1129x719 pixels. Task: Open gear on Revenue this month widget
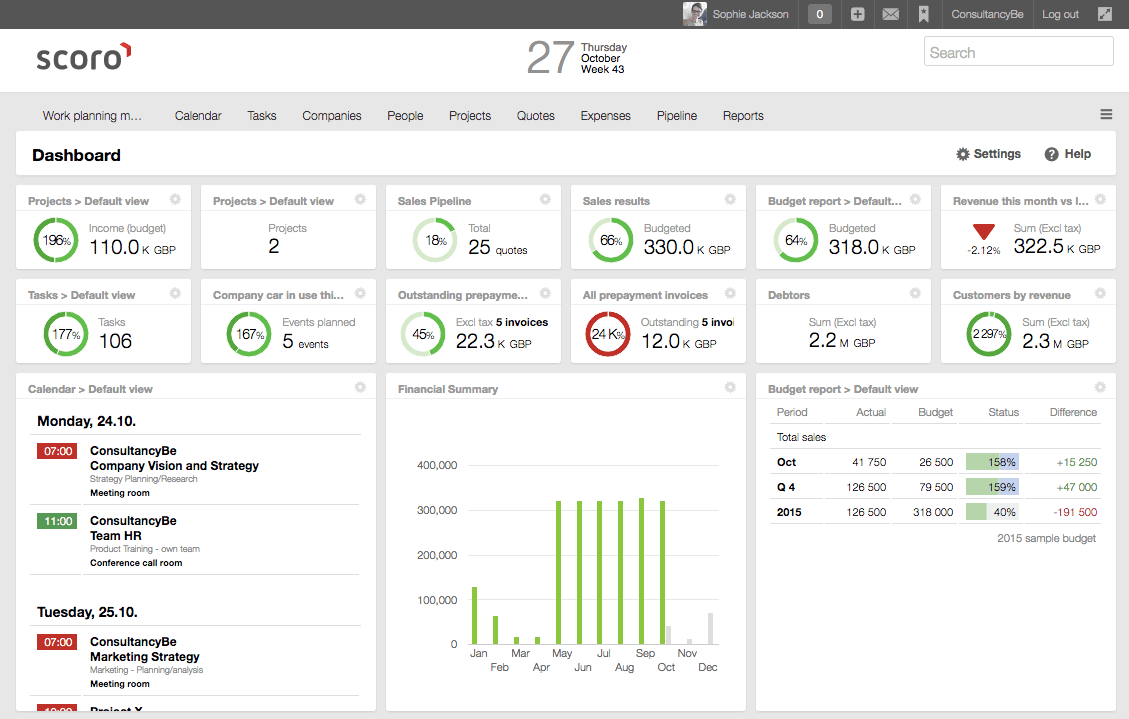pos(1100,199)
